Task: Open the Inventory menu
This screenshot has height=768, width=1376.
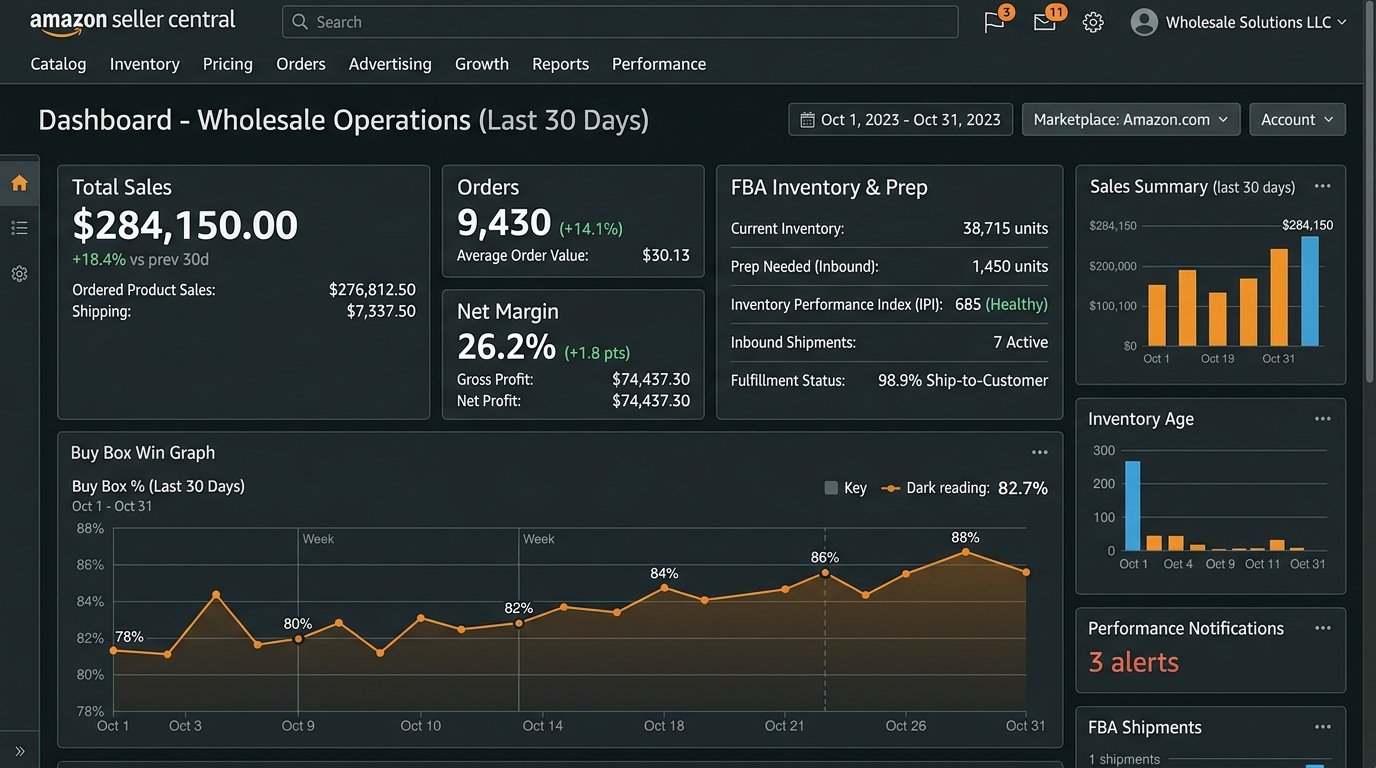Action: (x=145, y=63)
